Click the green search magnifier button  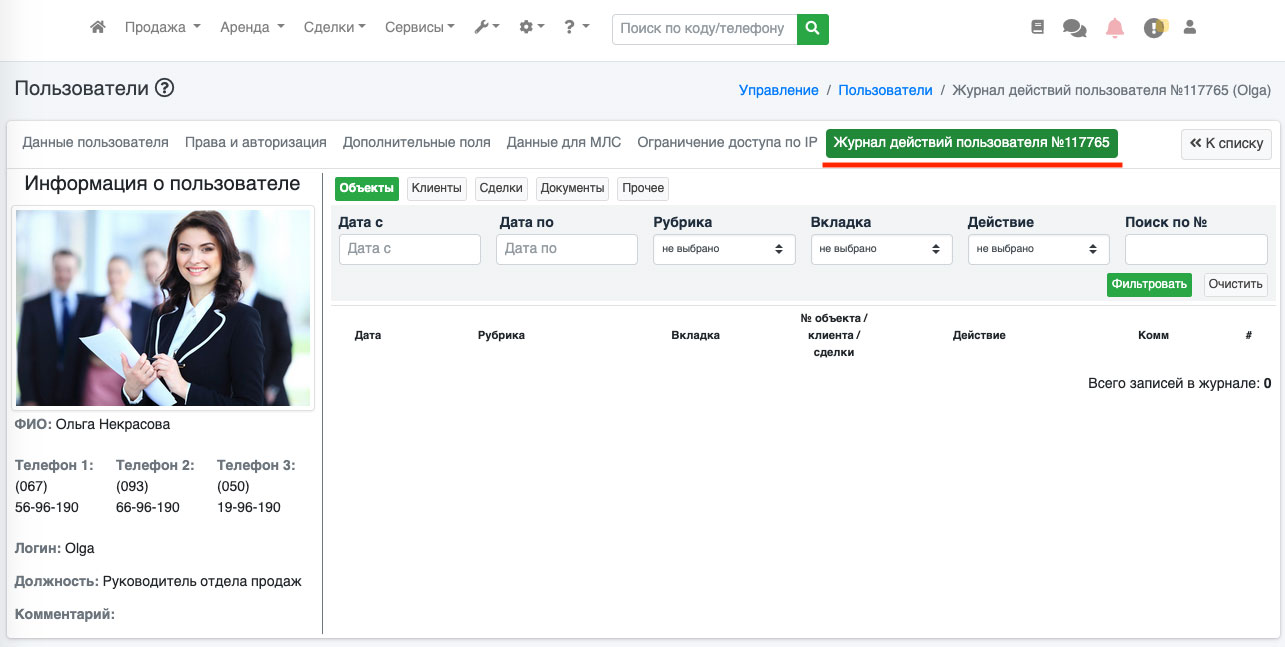point(813,28)
